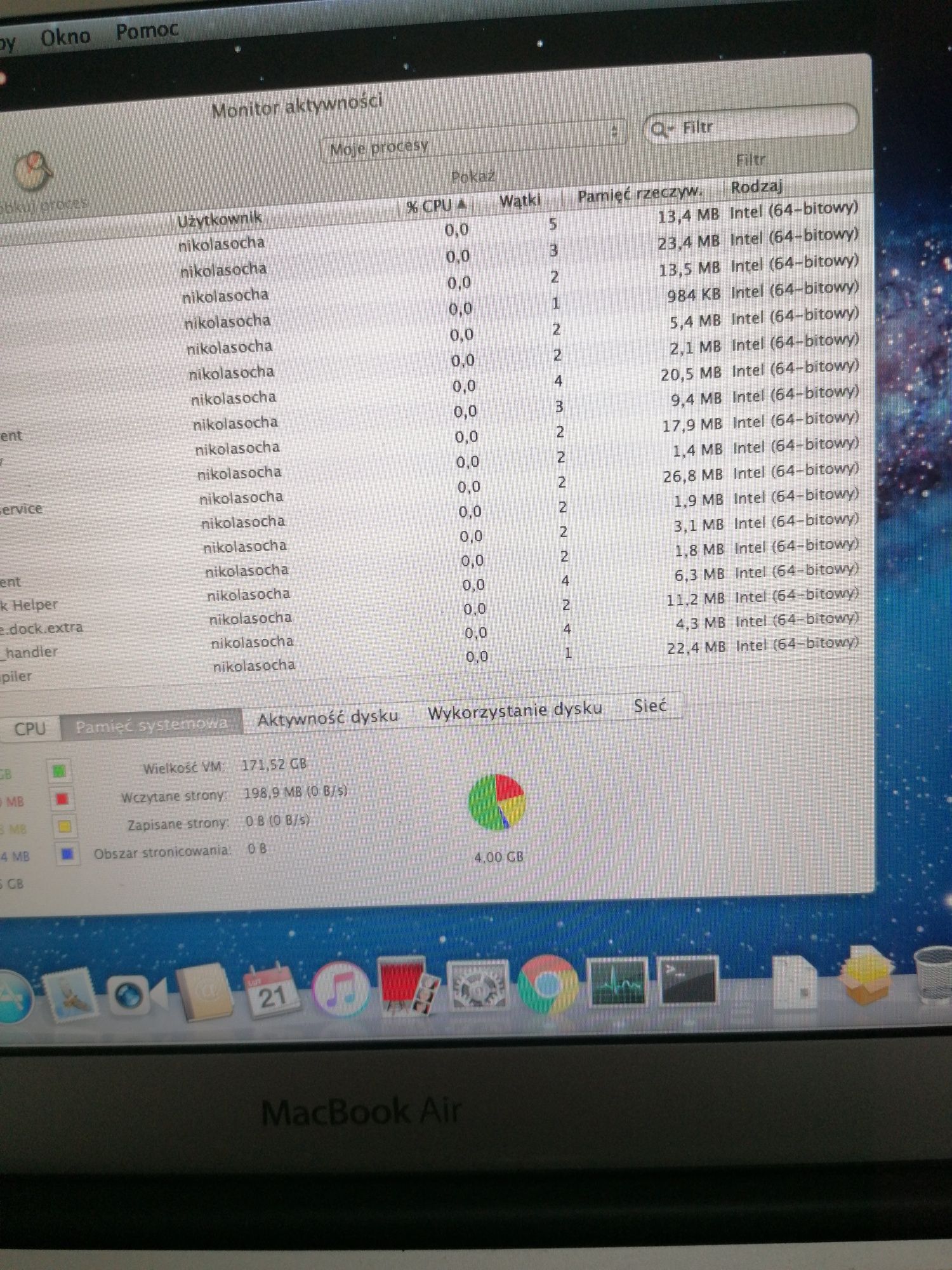Screen dimensions: 952x1270
Task: Open the Calendar icon showing 21
Action: (272, 991)
